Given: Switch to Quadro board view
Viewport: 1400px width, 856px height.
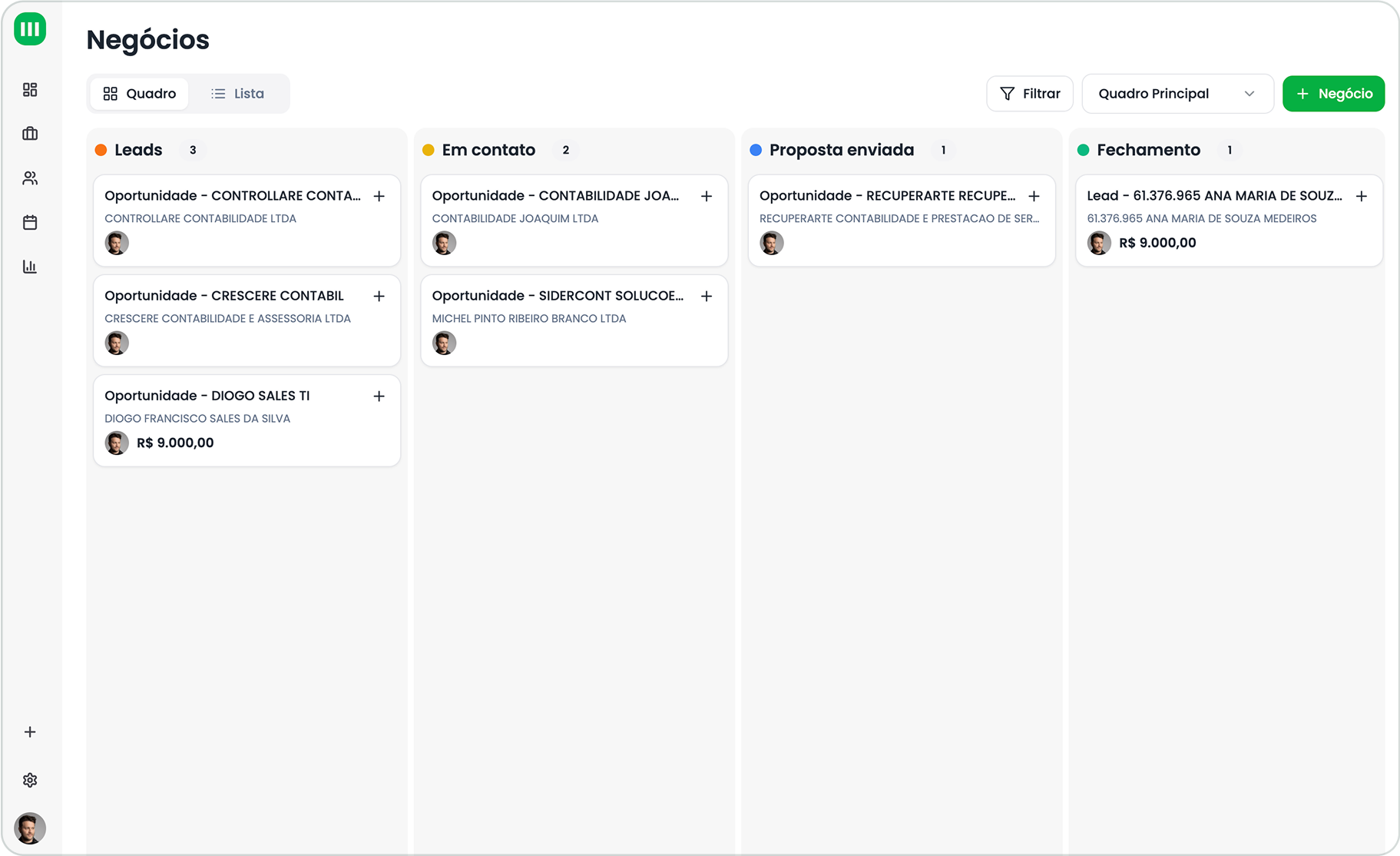Looking at the screenshot, I should click(140, 94).
